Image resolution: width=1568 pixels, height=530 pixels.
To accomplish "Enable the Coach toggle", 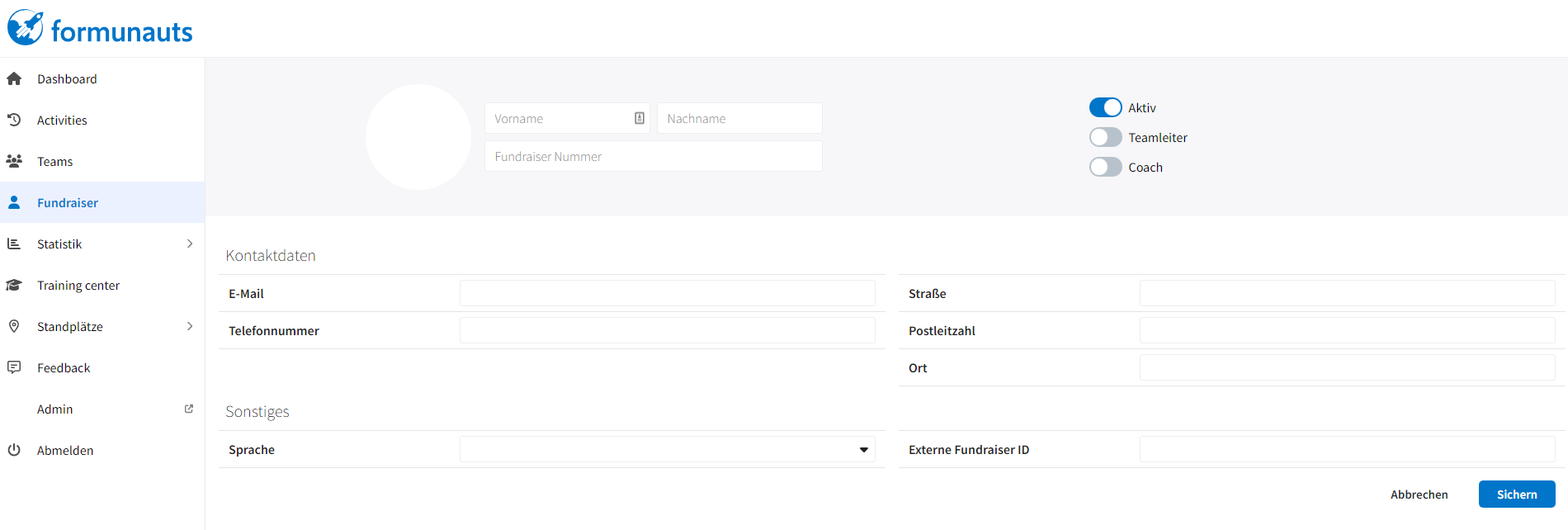I will point(1105,167).
